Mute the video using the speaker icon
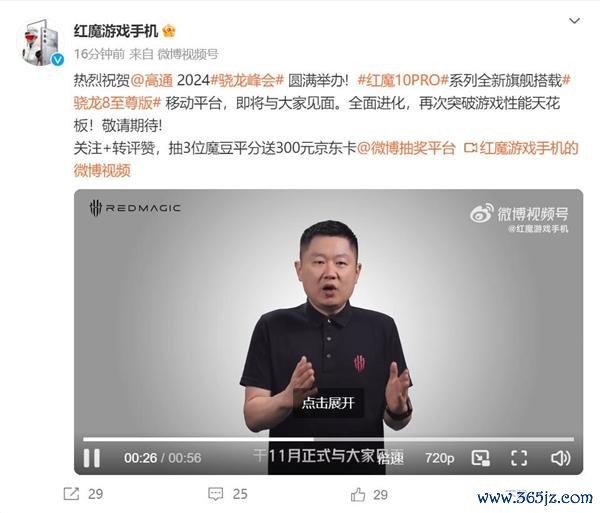Viewport: 600px width, 513px height. (x=560, y=458)
